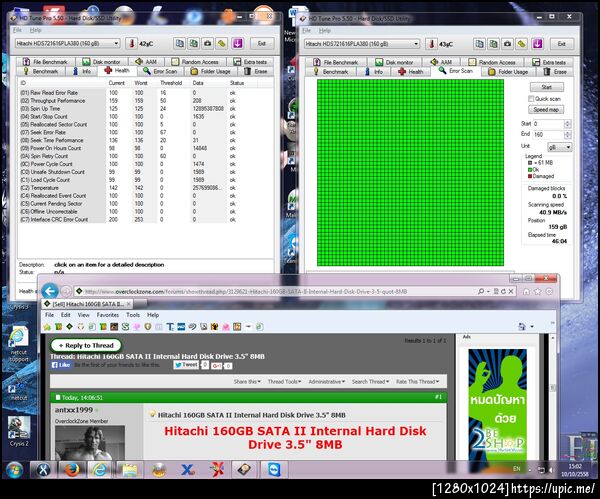
Task: Click Exit button in right HD Tune window
Action: pyautogui.click(x=561, y=44)
